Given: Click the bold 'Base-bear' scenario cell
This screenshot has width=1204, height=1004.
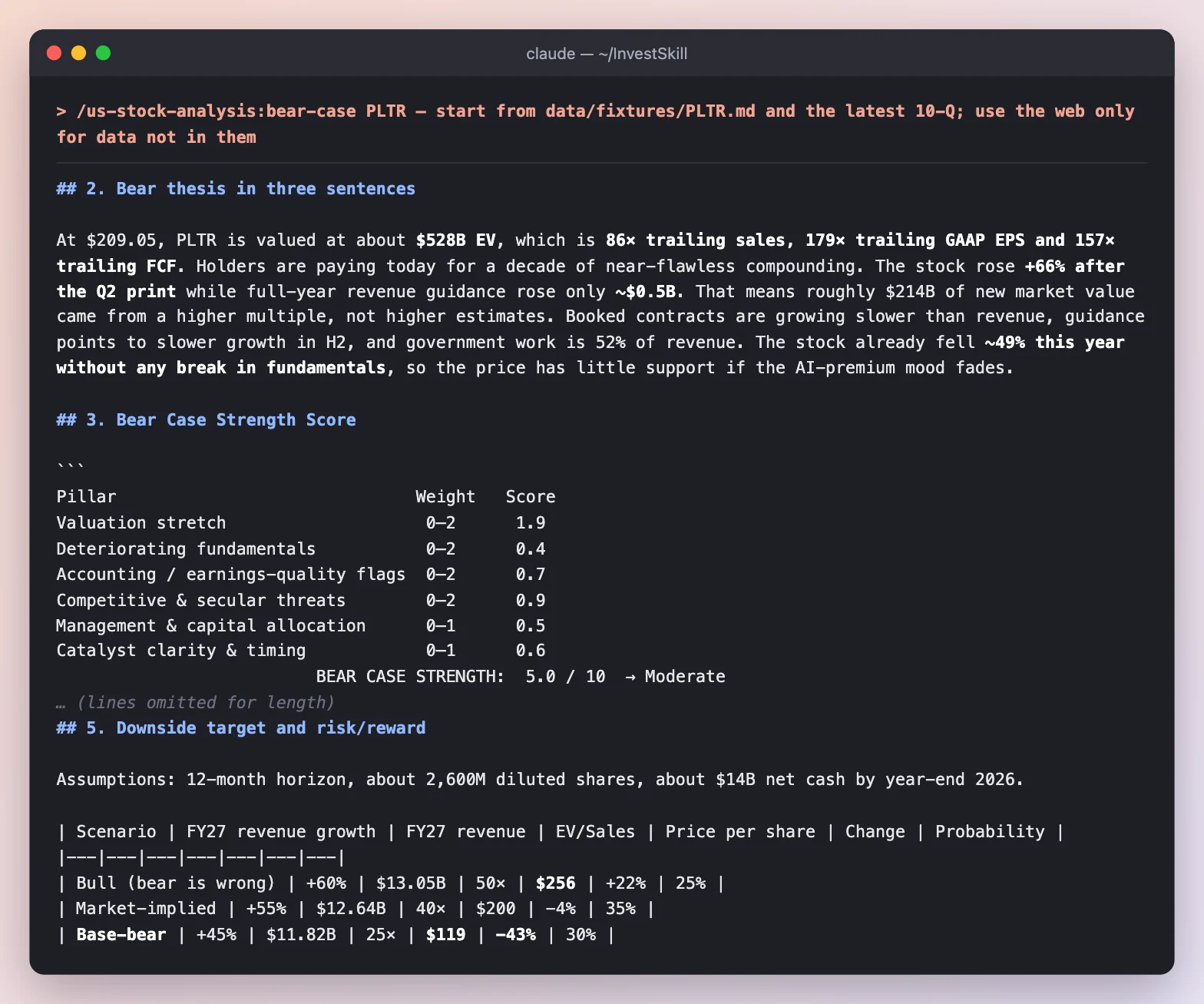Looking at the screenshot, I should coord(121,935).
